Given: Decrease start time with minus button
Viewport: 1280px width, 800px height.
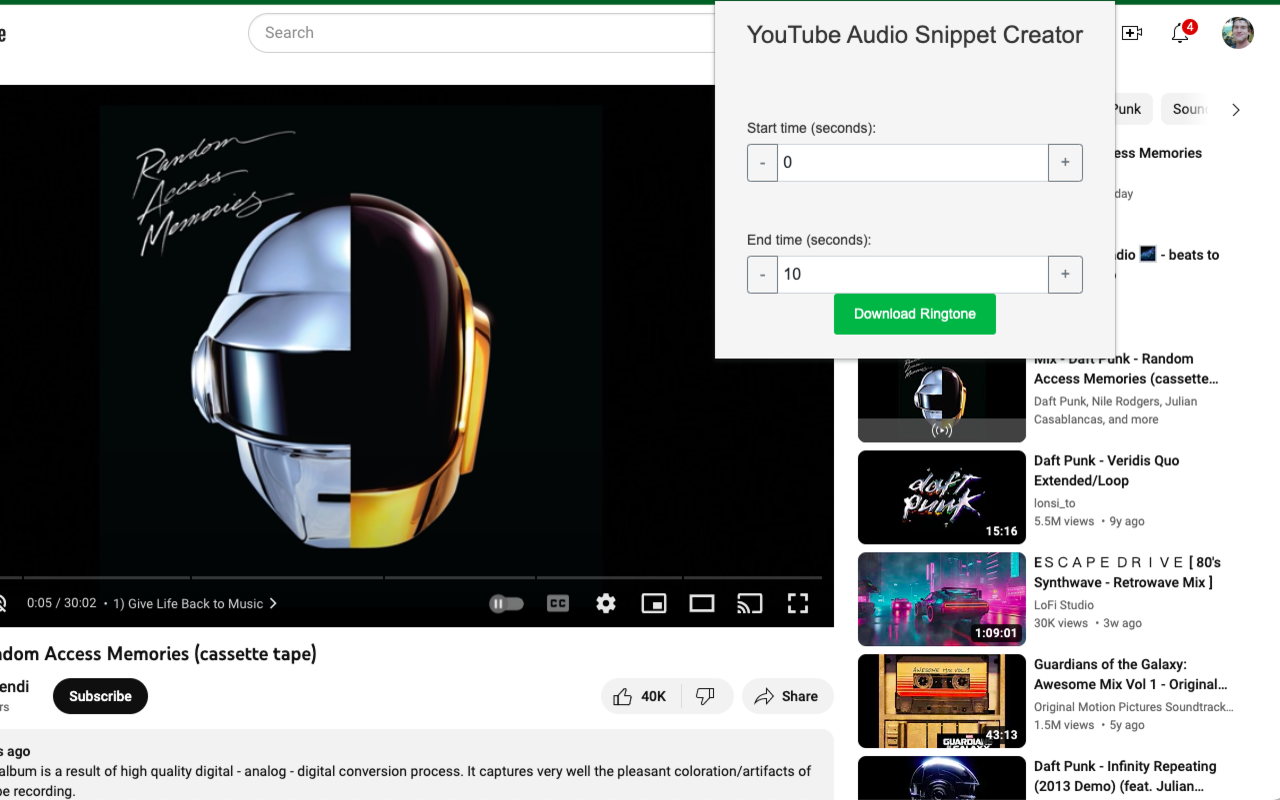Looking at the screenshot, I should pos(762,163).
